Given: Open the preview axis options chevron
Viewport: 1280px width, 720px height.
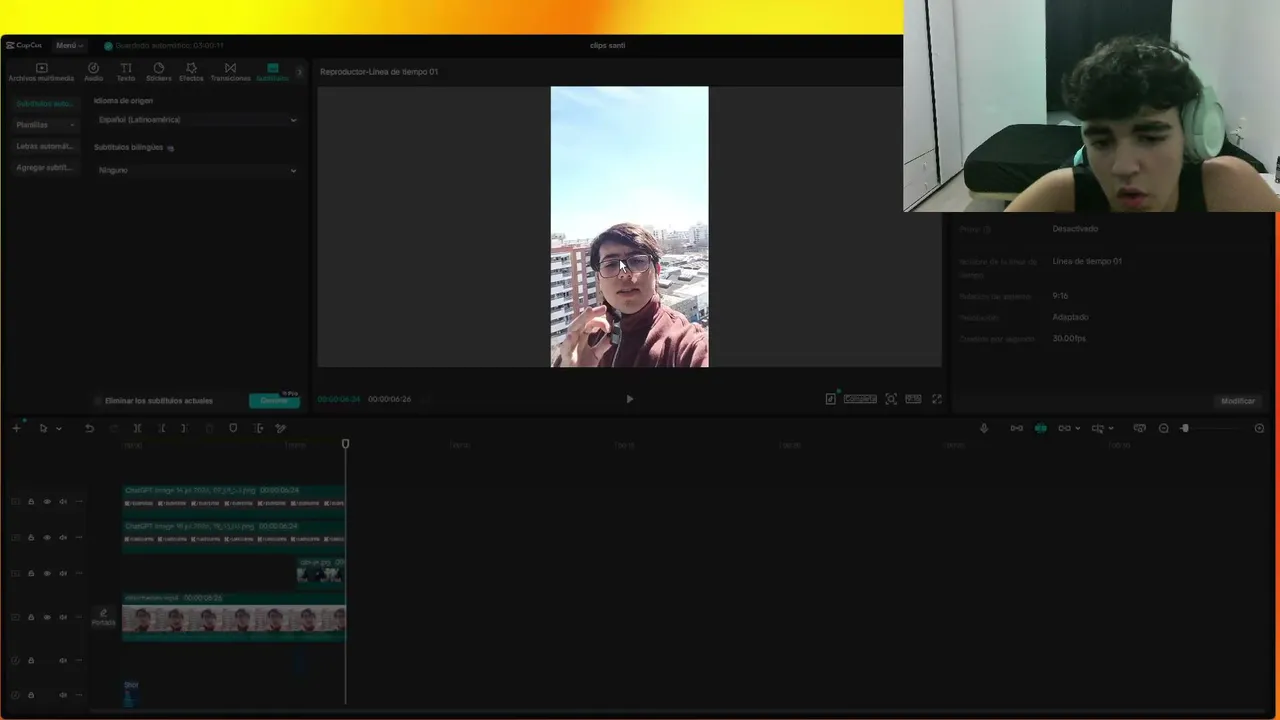Looking at the screenshot, I should click(1111, 429).
